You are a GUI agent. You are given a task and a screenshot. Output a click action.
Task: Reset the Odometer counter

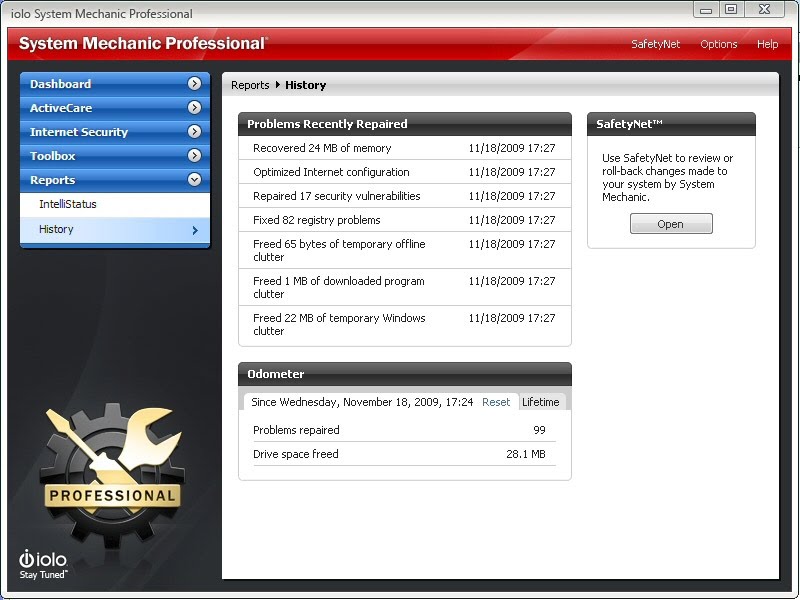[496, 402]
